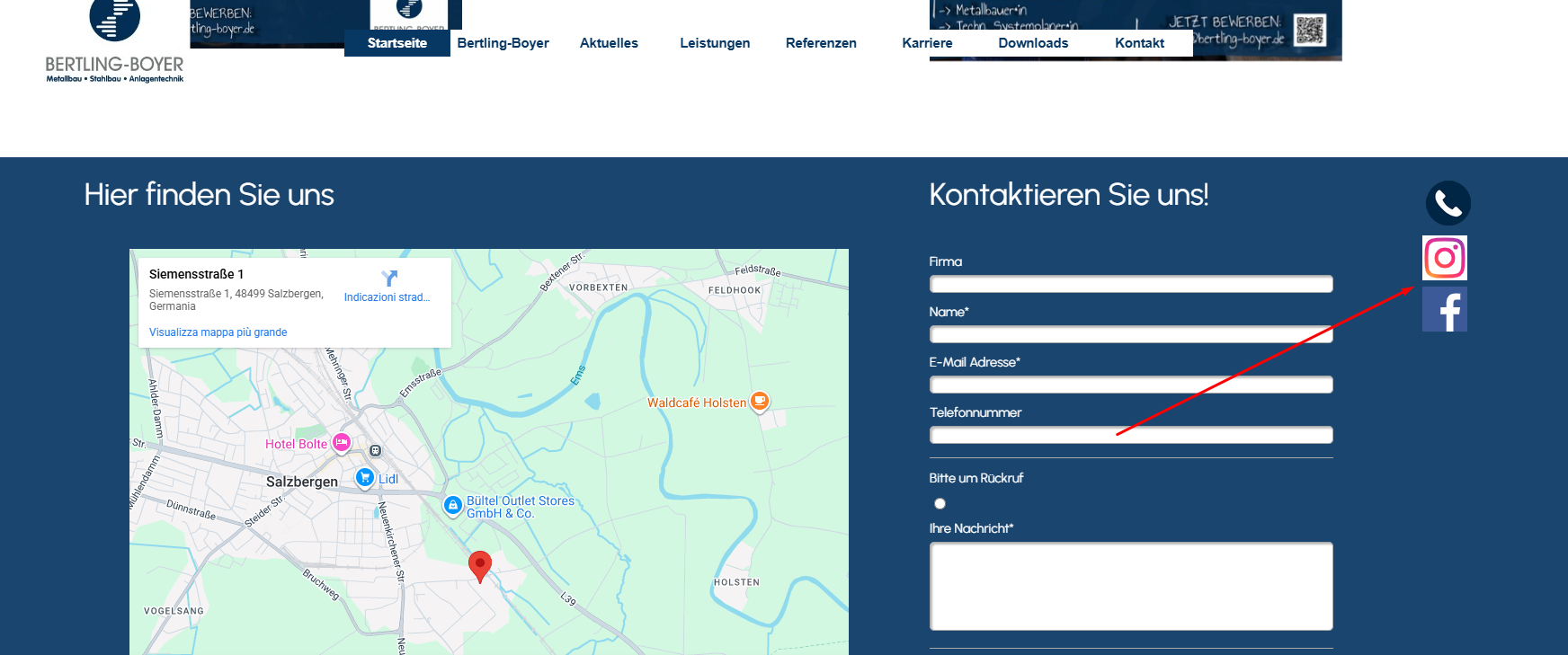This screenshot has width=1568, height=655.
Task: Focus the E-Mail Adresse field
Action: [1130, 385]
